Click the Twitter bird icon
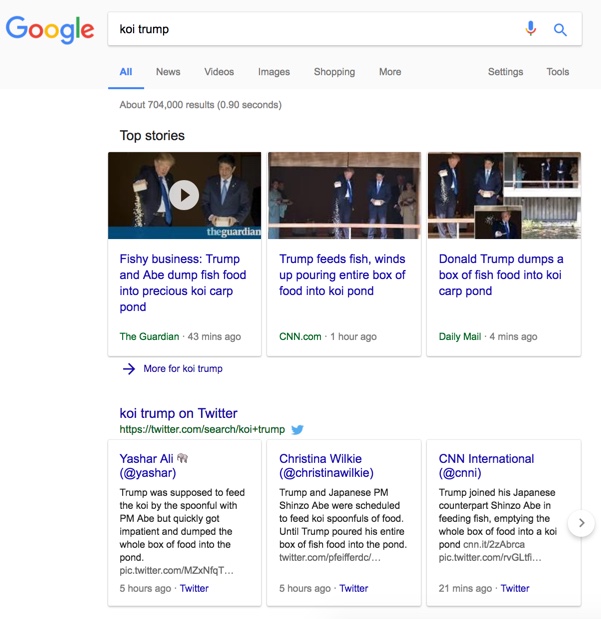Viewport: 601px width, 619px height. pos(297,430)
